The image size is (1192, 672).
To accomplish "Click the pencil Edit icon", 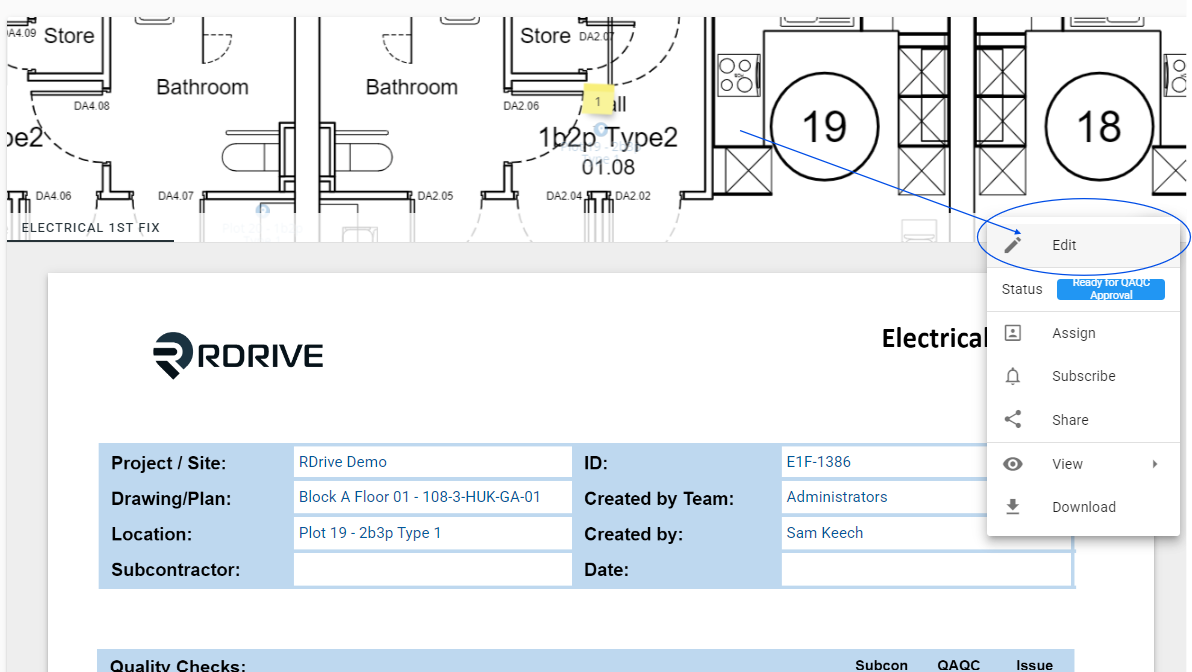I will point(1013,245).
